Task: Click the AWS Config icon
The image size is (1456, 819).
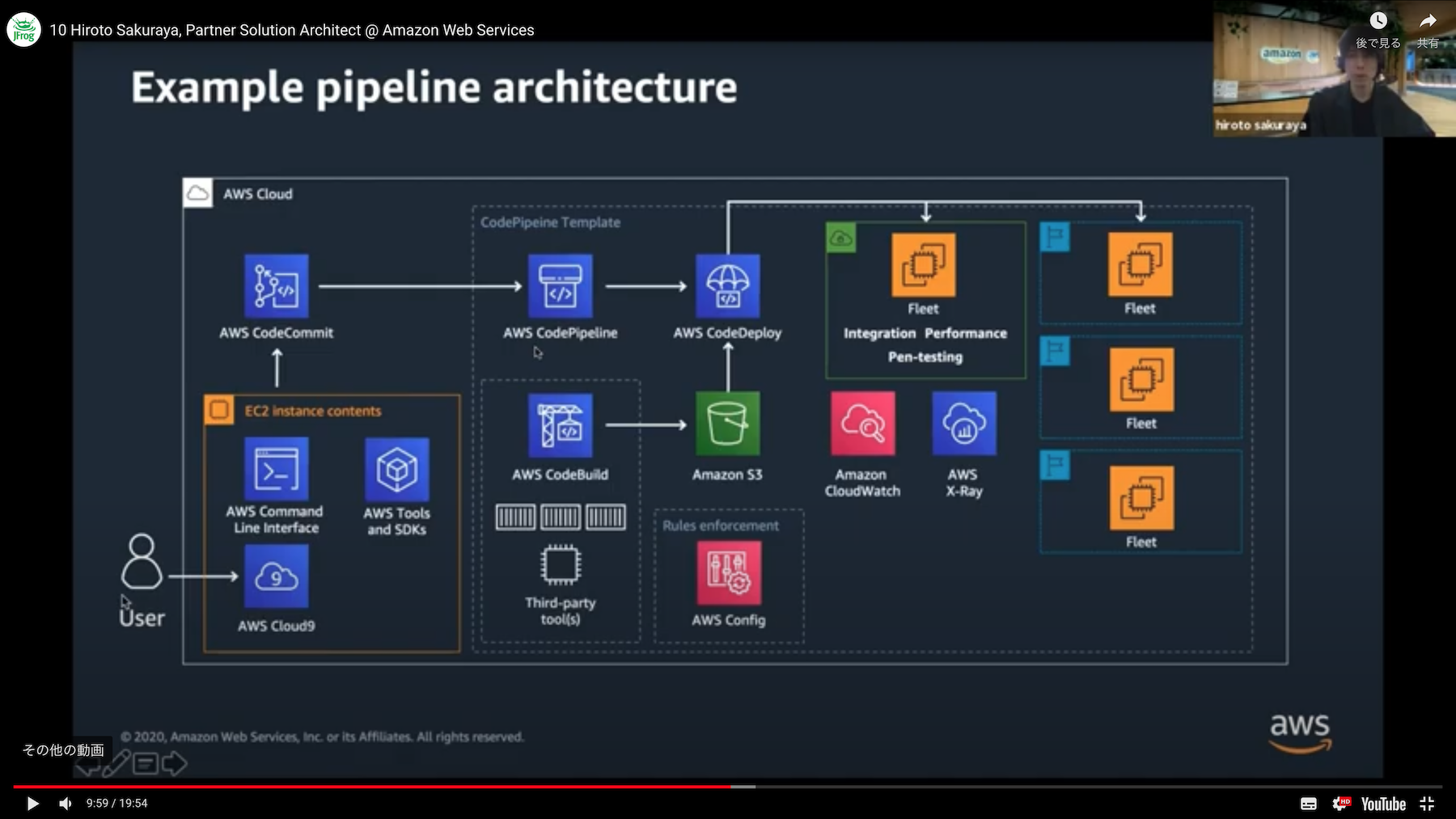Action: click(x=729, y=573)
